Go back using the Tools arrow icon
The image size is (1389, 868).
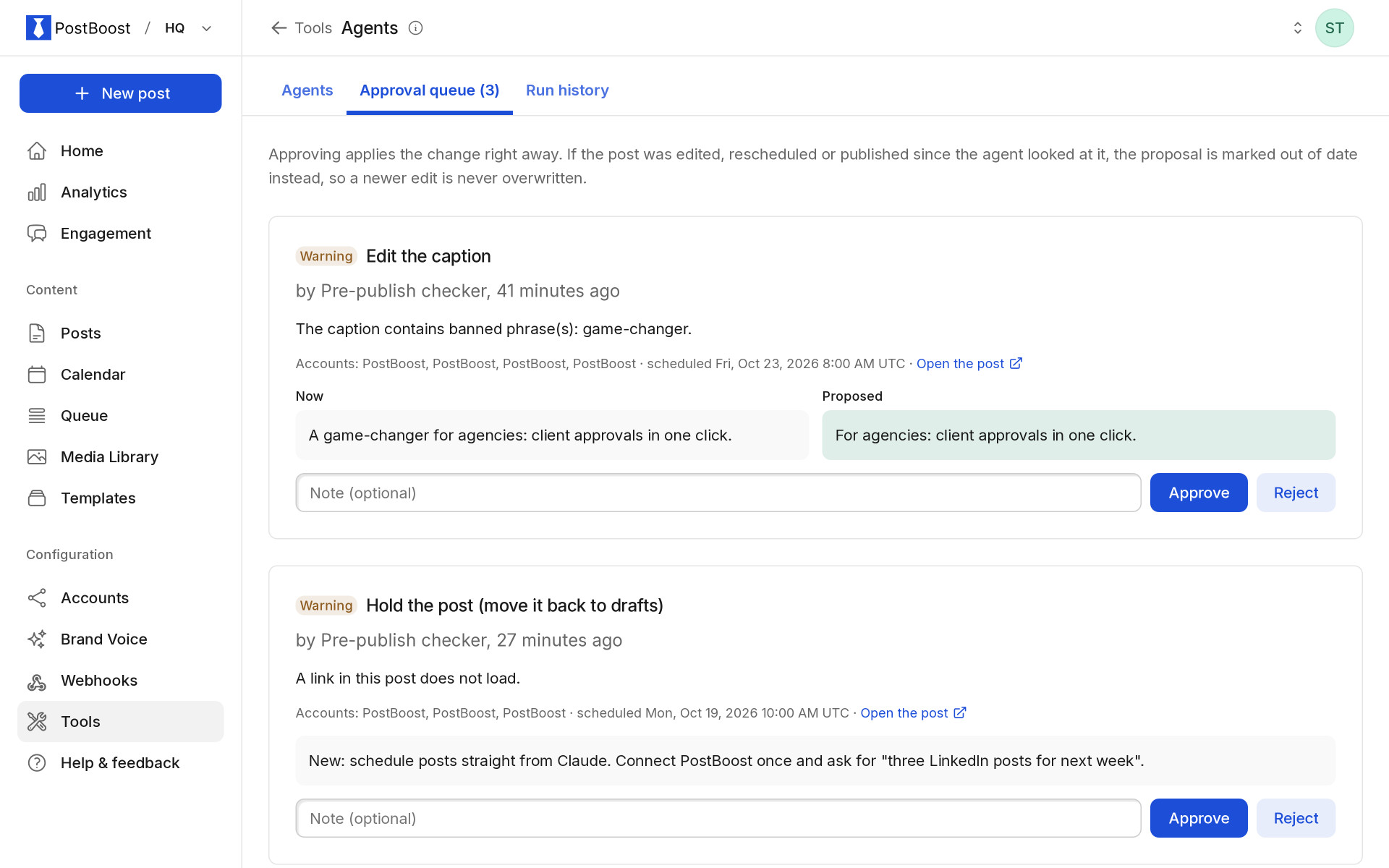tap(279, 27)
